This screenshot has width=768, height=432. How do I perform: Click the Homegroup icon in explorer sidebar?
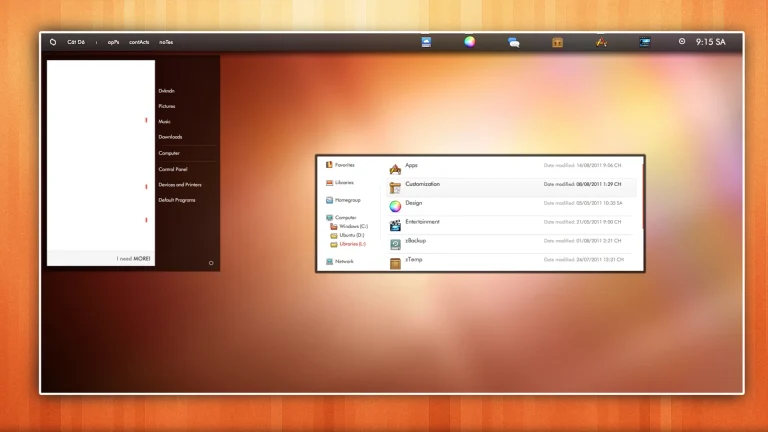[x=330, y=200]
